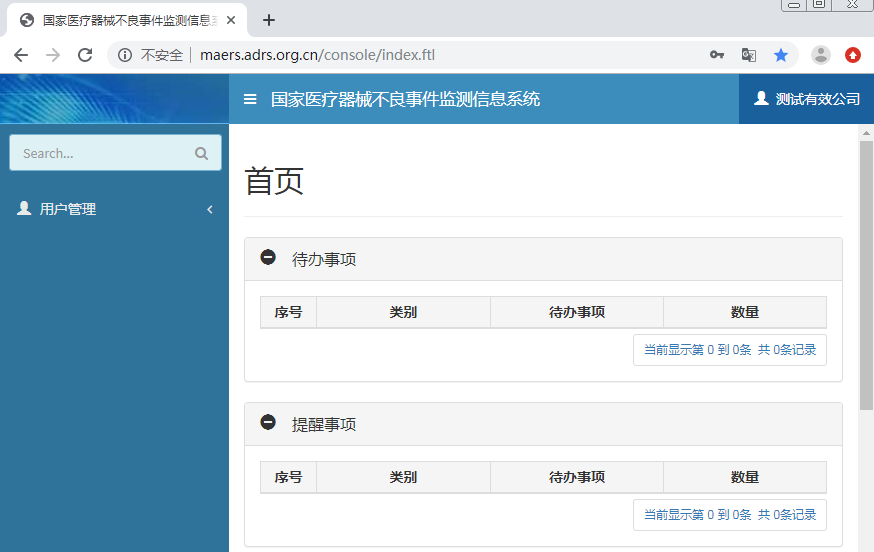Click the sidebar Search input field
This screenshot has width=874, height=552.
(100, 153)
